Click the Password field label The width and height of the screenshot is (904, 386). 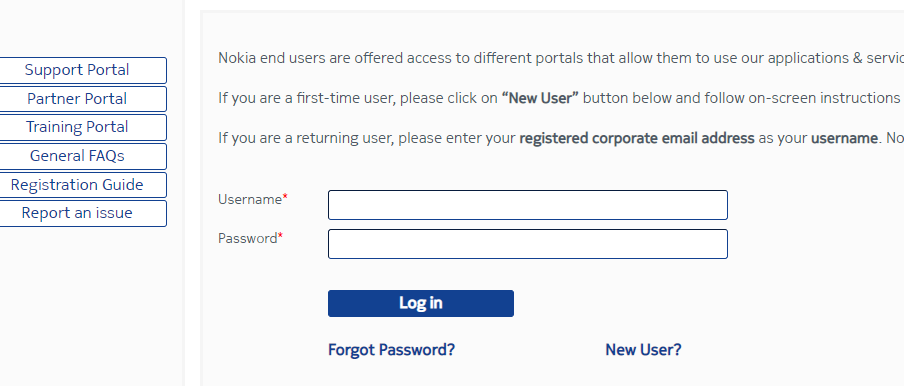(248, 239)
